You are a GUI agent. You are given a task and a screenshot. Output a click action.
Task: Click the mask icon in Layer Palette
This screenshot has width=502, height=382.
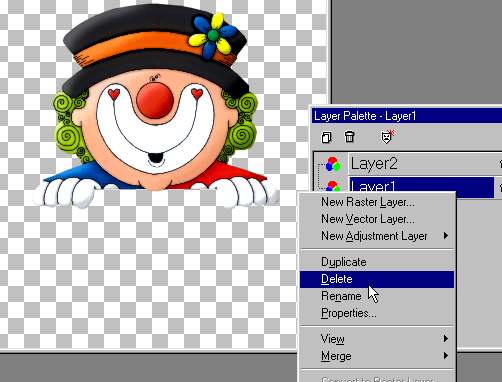(387, 137)
